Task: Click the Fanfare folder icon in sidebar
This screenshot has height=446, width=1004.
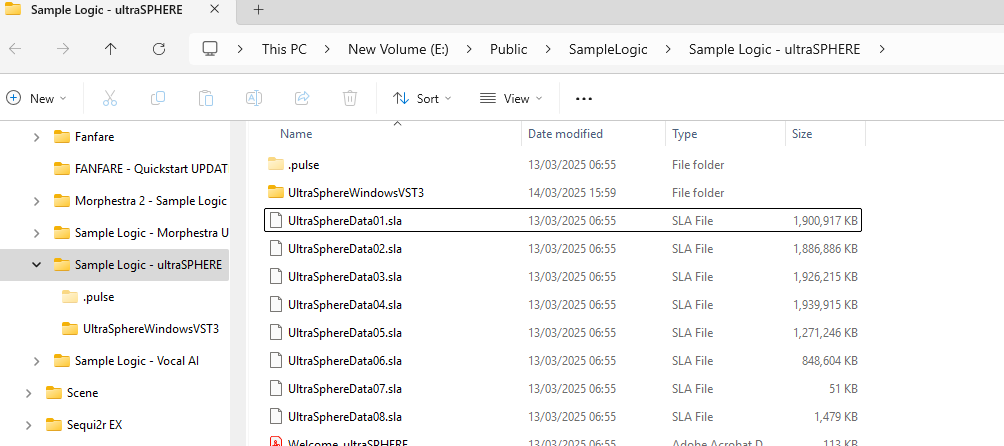Action: [62, 136]
